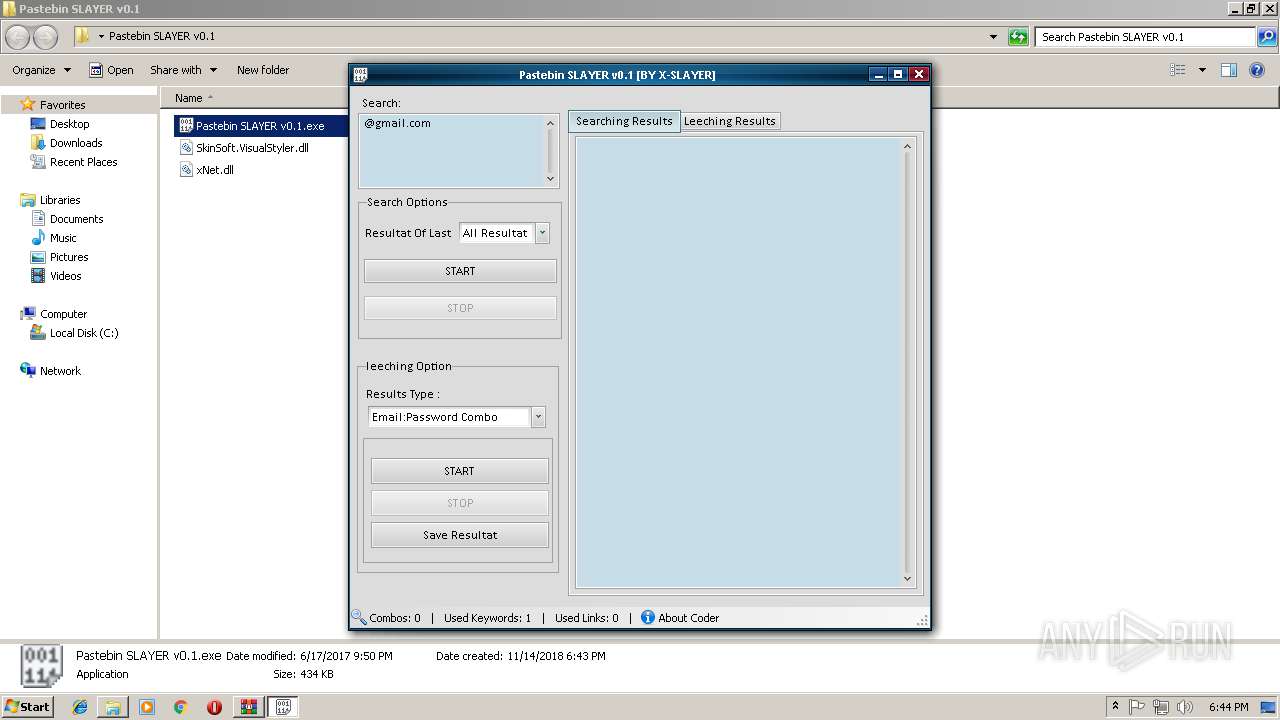Toggle Explorer preview pane icon

[x=1229, y=70]
